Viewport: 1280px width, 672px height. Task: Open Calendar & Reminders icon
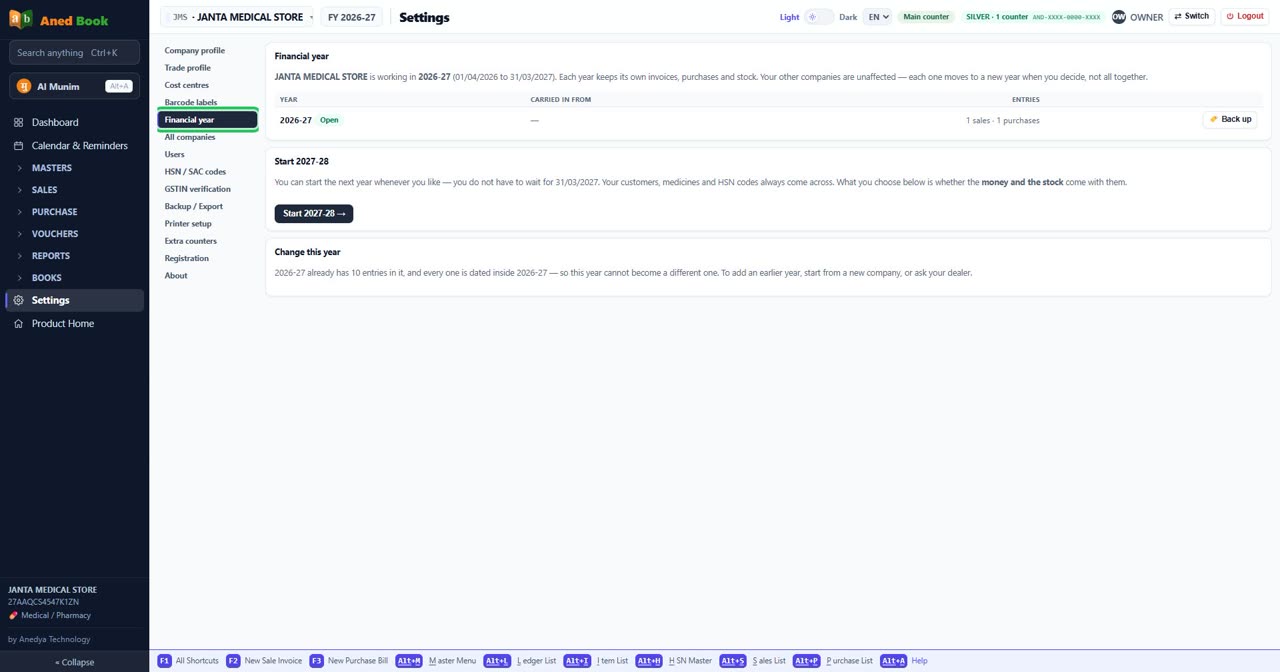pyautogui.click(x=18, y=145)
